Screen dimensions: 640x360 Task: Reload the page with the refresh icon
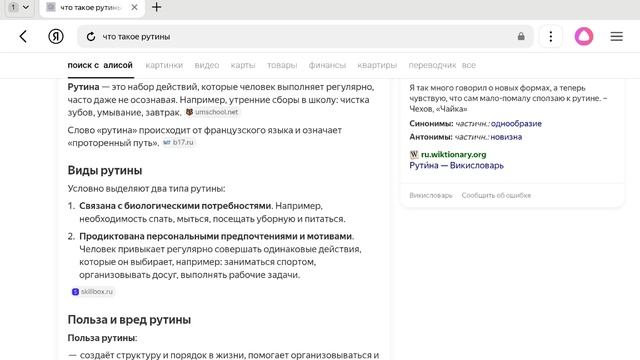click(91, 37)
